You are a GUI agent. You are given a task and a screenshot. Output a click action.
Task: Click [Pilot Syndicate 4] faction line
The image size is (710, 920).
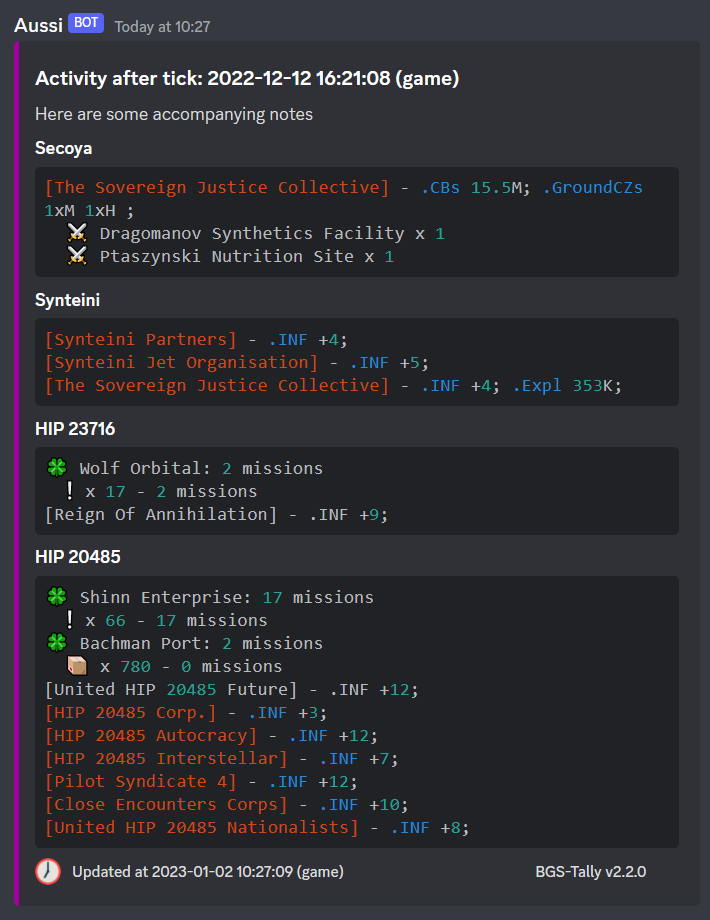(201, 782)
